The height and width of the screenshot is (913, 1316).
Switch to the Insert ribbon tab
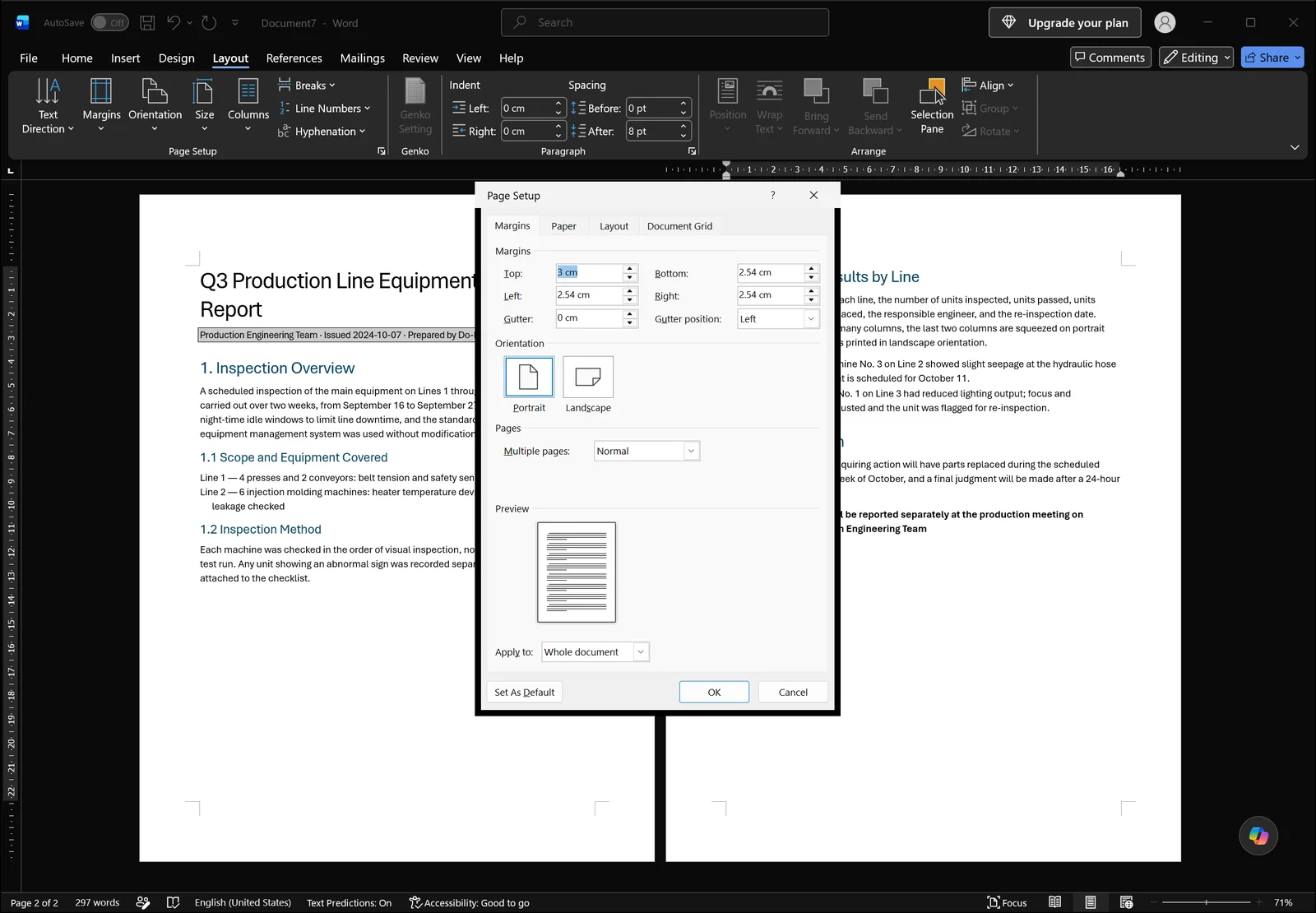(x=126, y=58)
